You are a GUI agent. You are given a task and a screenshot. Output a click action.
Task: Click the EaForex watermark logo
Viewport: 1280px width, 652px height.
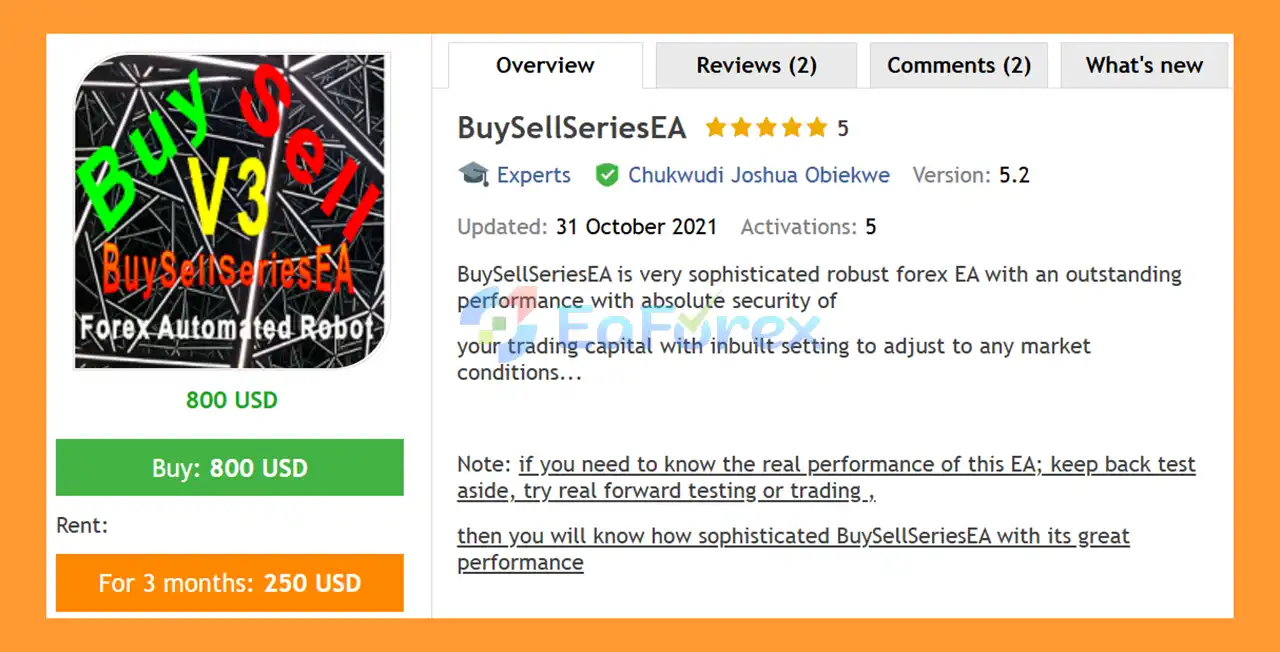click(x=640, y=324)
